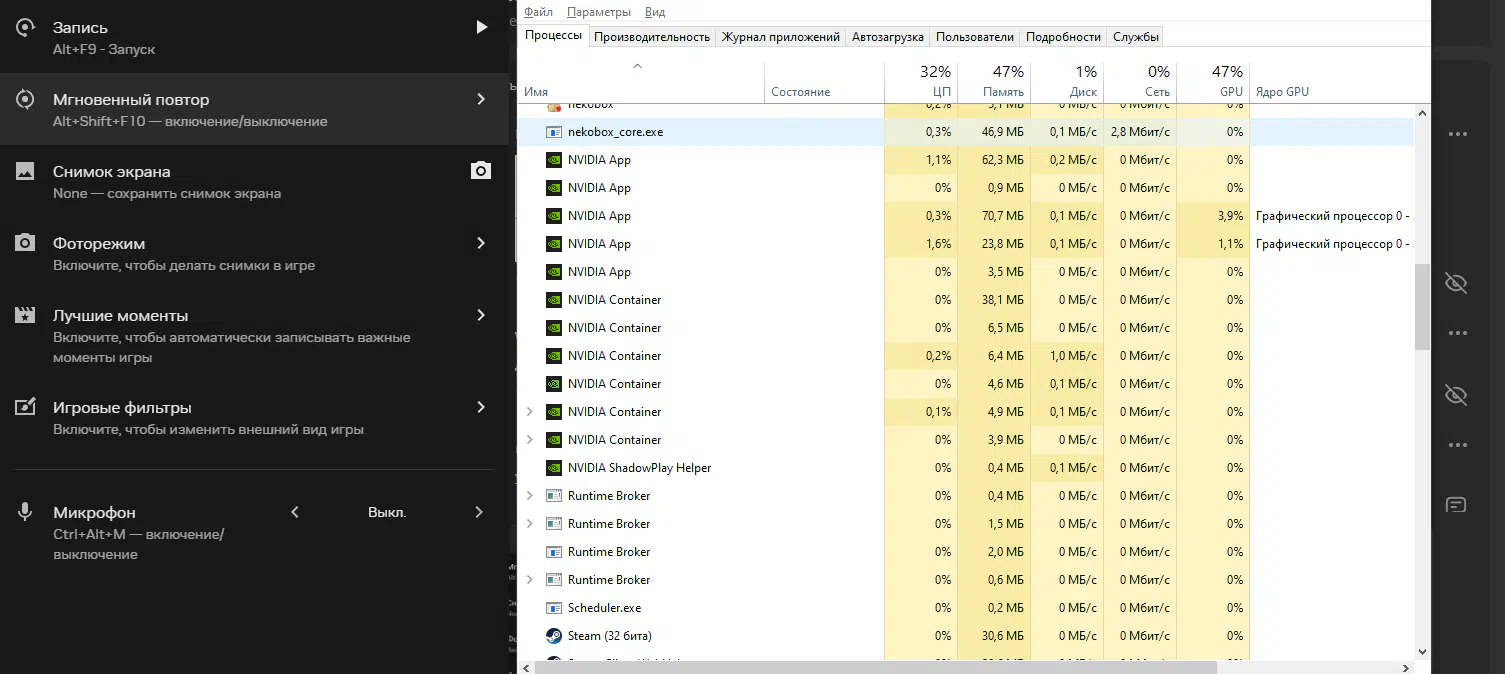Click the 30,6 МБ memory cell
Viewport: 1505px width, 674px height.
point(994,636)
